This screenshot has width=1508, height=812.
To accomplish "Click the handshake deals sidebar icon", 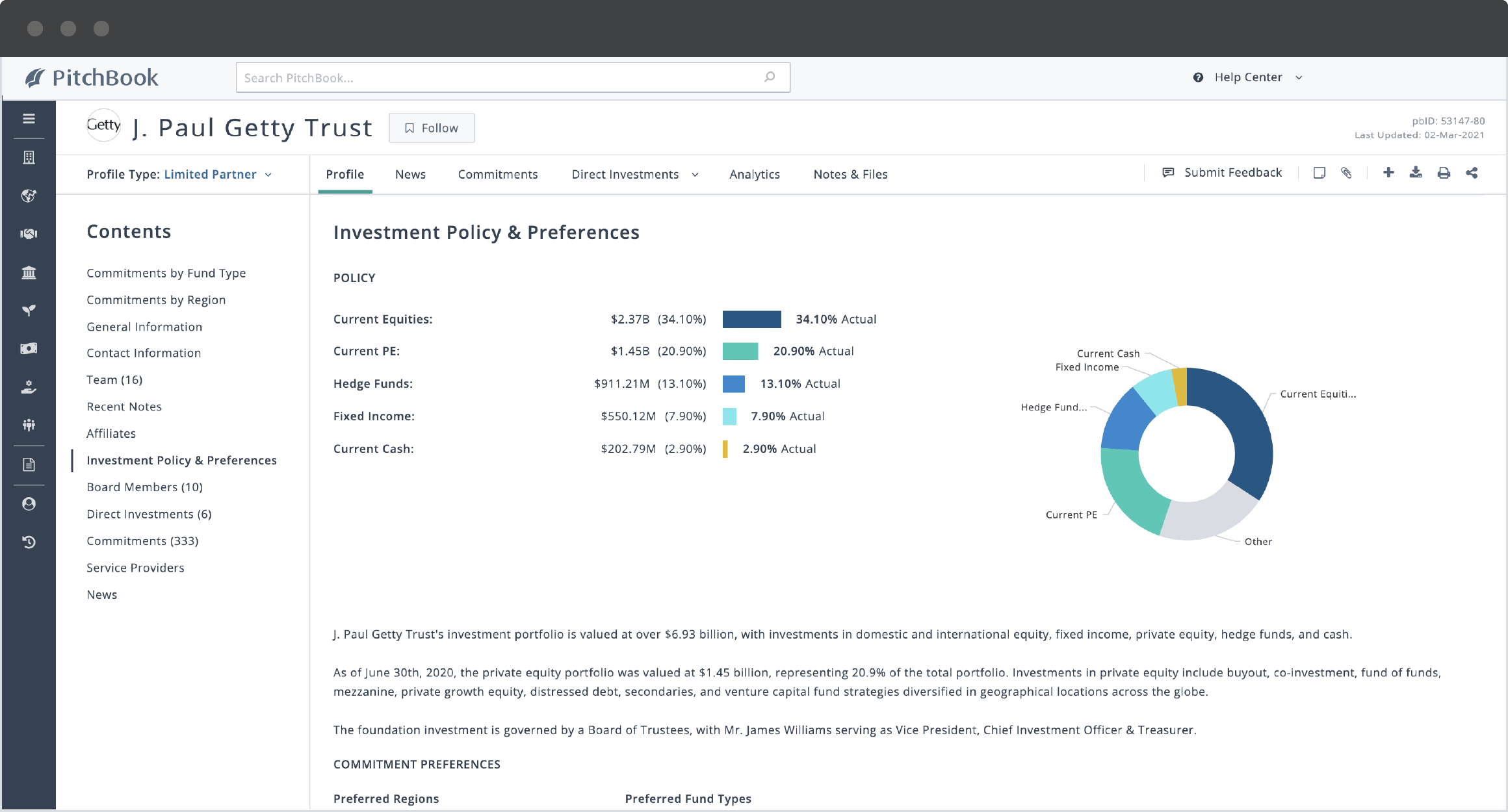I will (x=29, y=234).
